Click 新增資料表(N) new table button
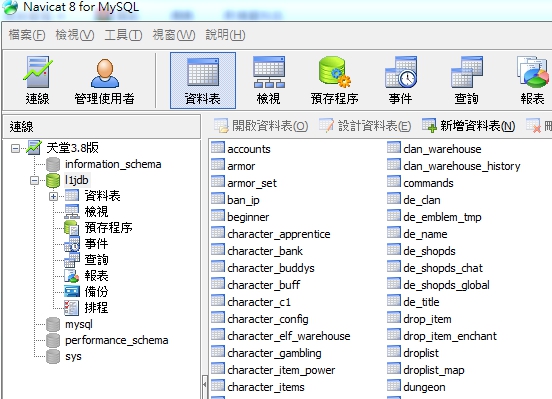552x399 pixels. pyautogui.click(x=469, y=125)
